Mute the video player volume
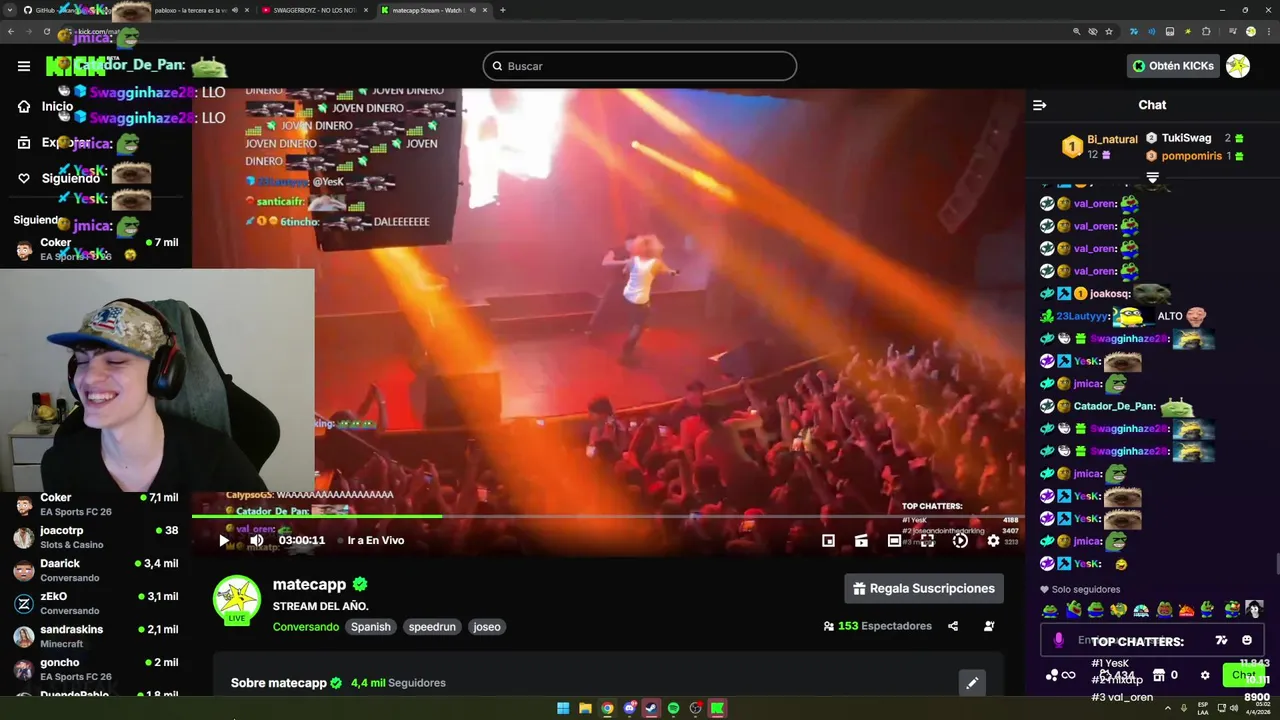 click(x=257, y=540)
